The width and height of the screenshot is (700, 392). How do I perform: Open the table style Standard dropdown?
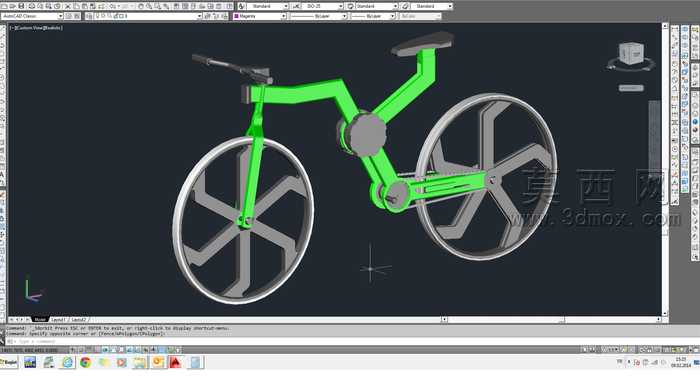(376, 6)
